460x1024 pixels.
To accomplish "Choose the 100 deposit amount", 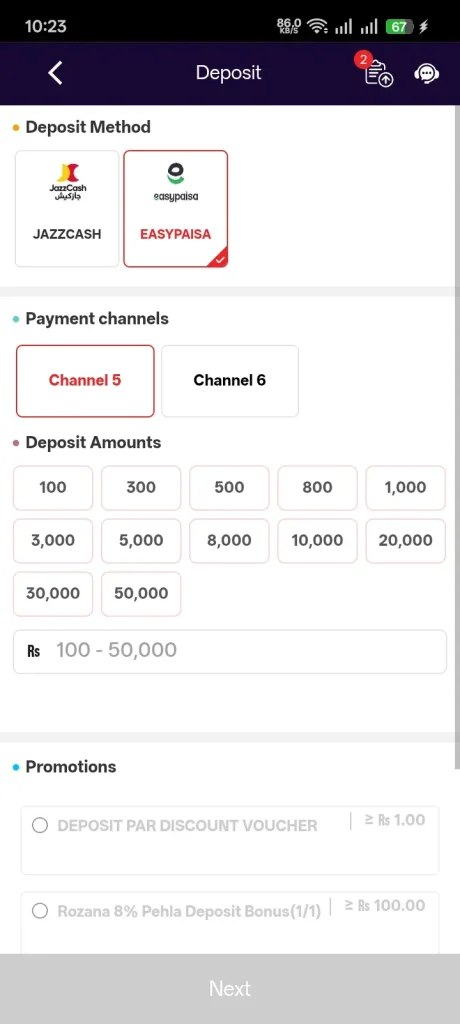I will pyautogui.click(x=53, y=488).
